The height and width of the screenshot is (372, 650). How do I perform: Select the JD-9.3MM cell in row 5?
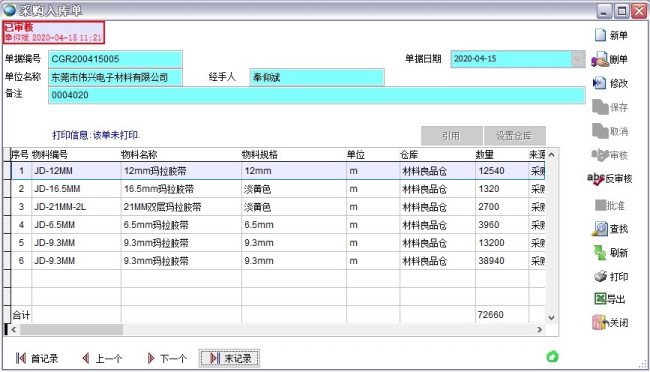click(x=76, y=243)
